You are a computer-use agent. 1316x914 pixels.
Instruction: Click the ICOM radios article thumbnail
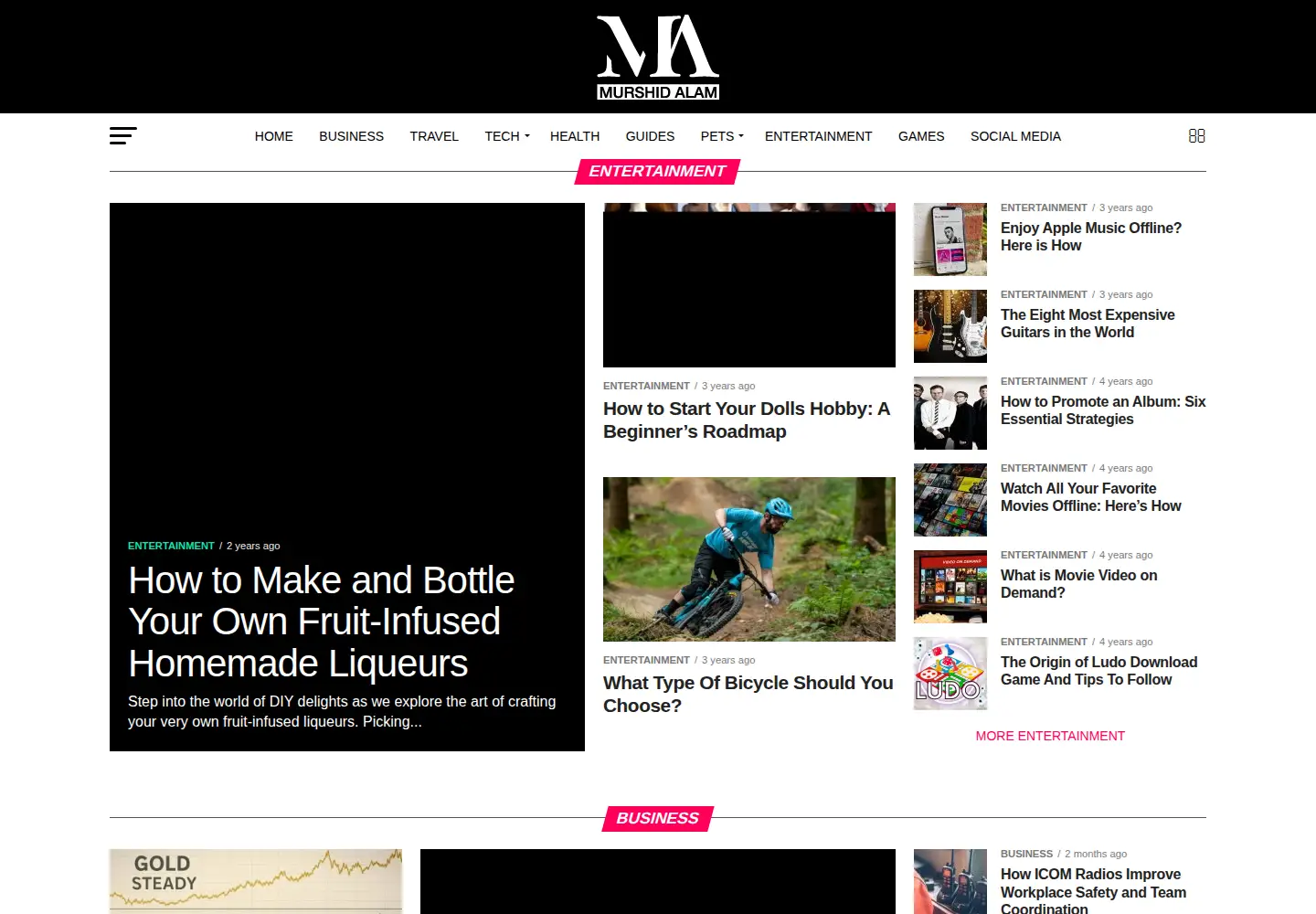950,881
